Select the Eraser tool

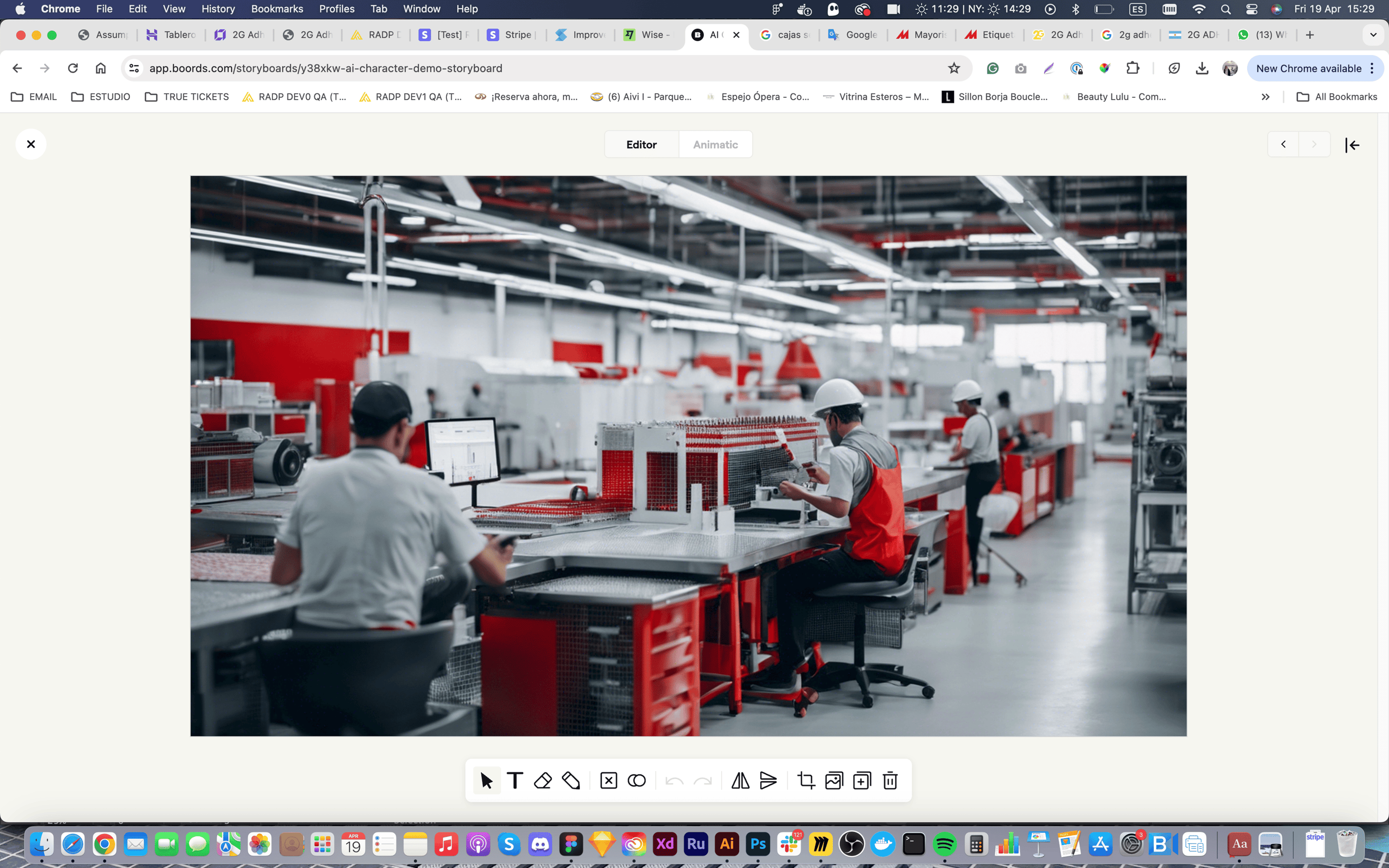(x=542, y=780)
